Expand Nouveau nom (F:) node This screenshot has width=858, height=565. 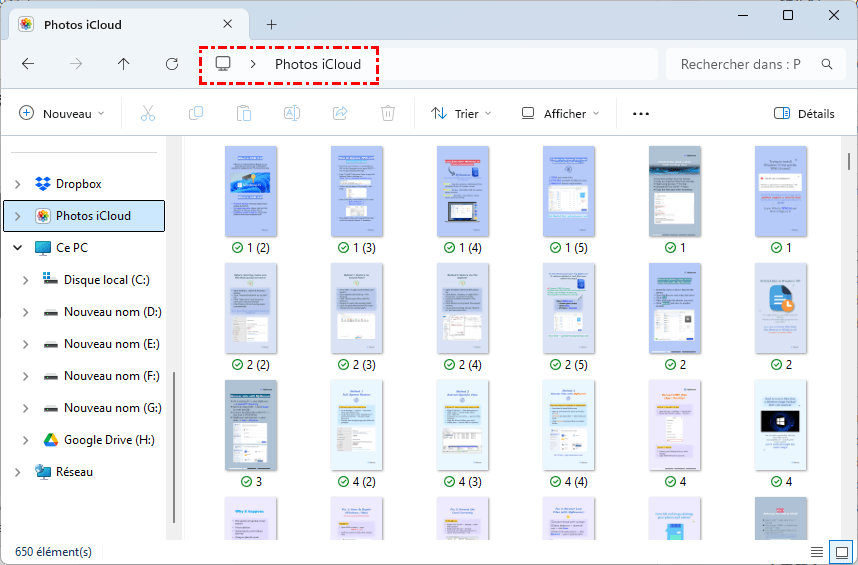pos(25,376)
